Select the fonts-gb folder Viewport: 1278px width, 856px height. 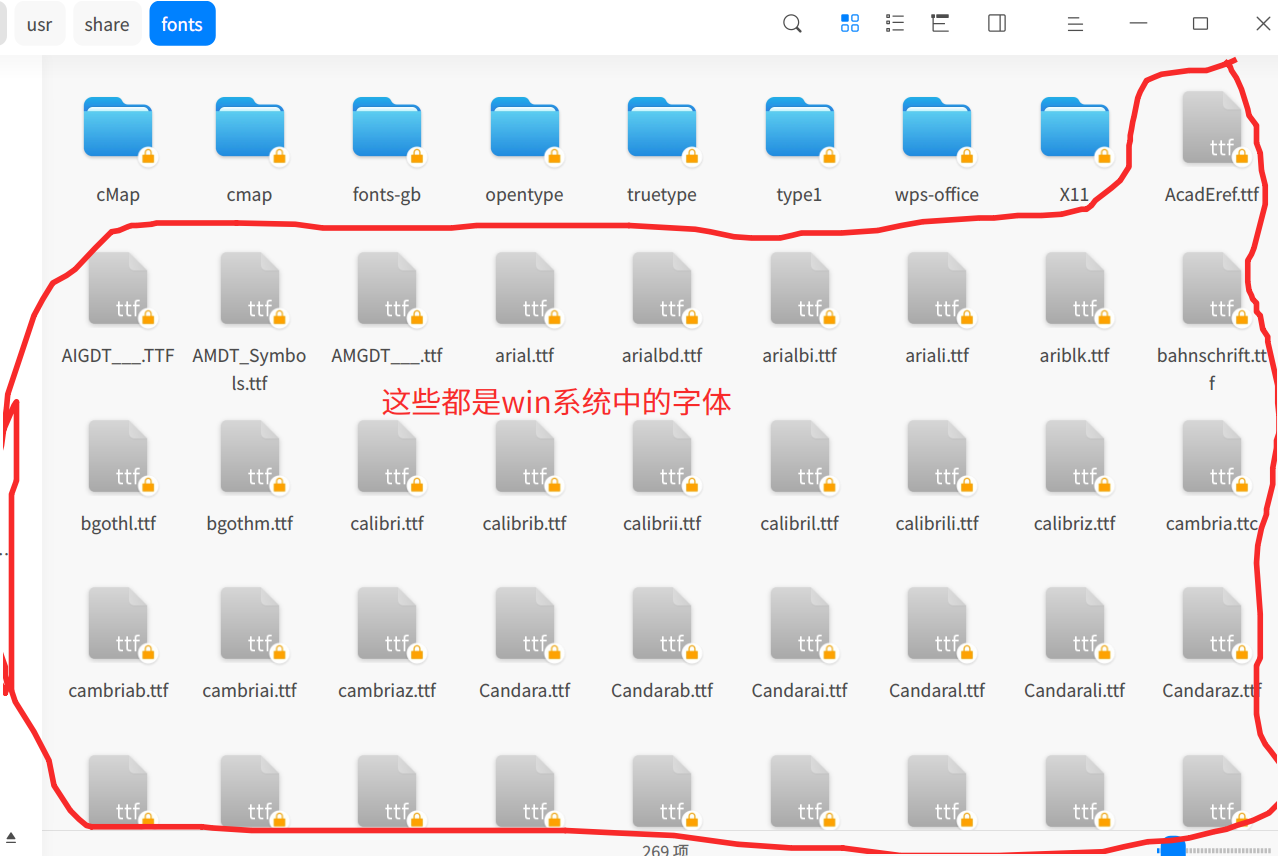387,129
